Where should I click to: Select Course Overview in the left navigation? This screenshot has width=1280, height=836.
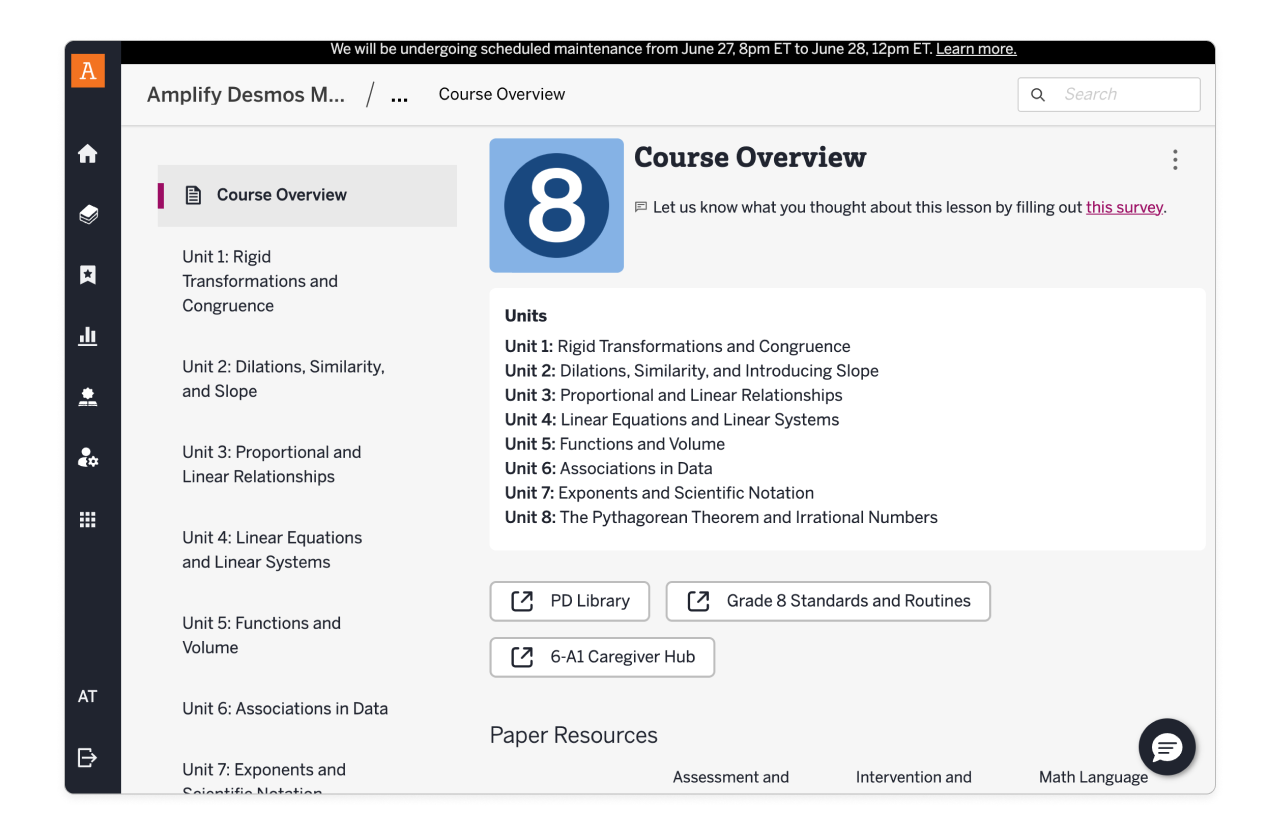coord(281,195)
